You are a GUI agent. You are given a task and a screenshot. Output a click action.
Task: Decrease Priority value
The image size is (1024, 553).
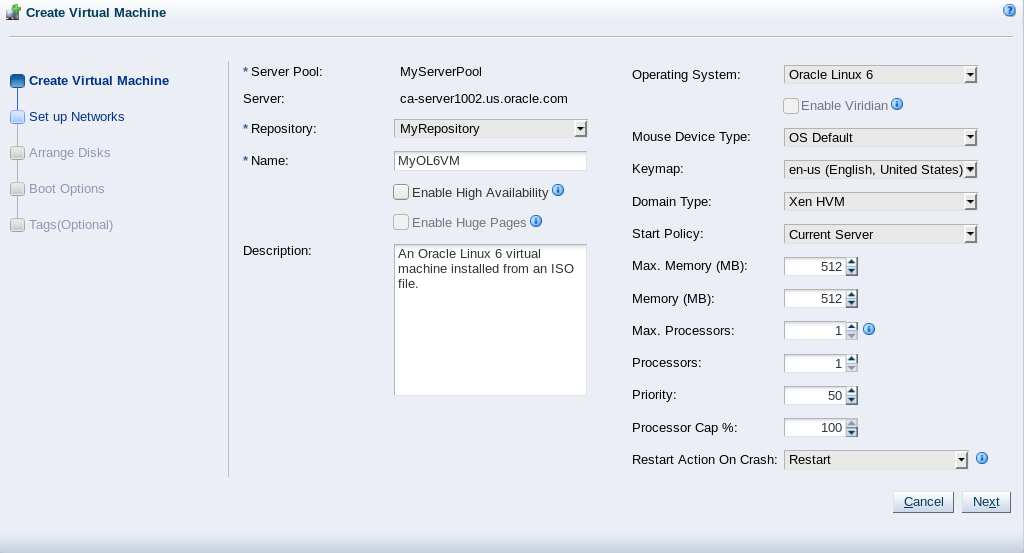coord(852,400)
